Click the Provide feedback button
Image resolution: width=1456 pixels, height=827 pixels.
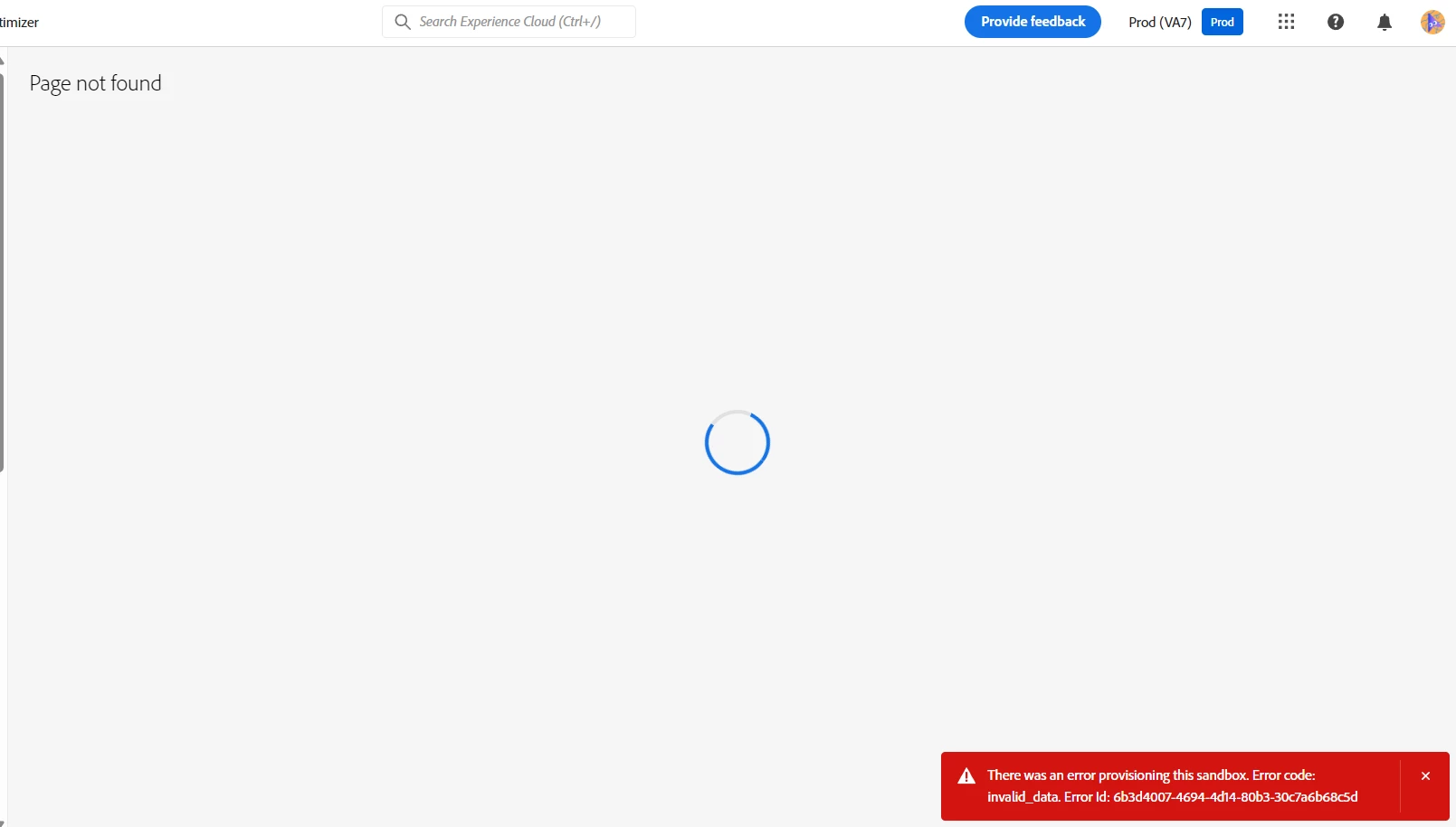tap(1033, 22)
